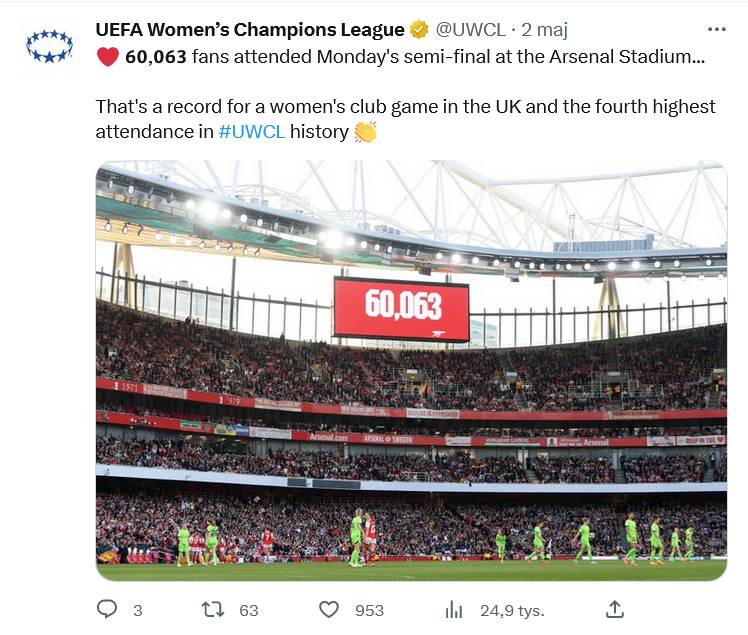This screenshot has width=748, height=635.
Task: Click the retweet arrows icon
Action: click(213, 609)
